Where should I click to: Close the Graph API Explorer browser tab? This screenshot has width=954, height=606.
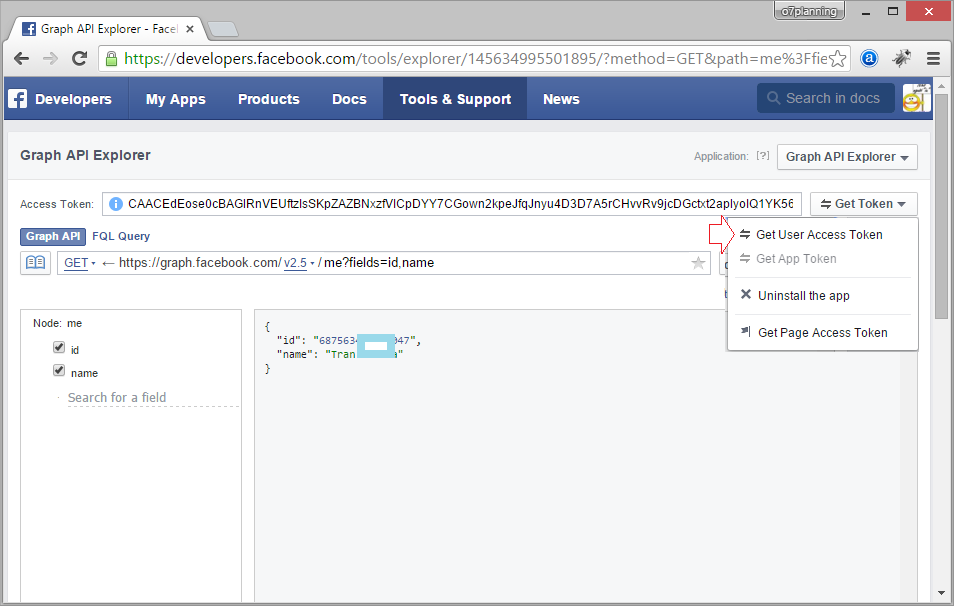(x=190, y=29)
